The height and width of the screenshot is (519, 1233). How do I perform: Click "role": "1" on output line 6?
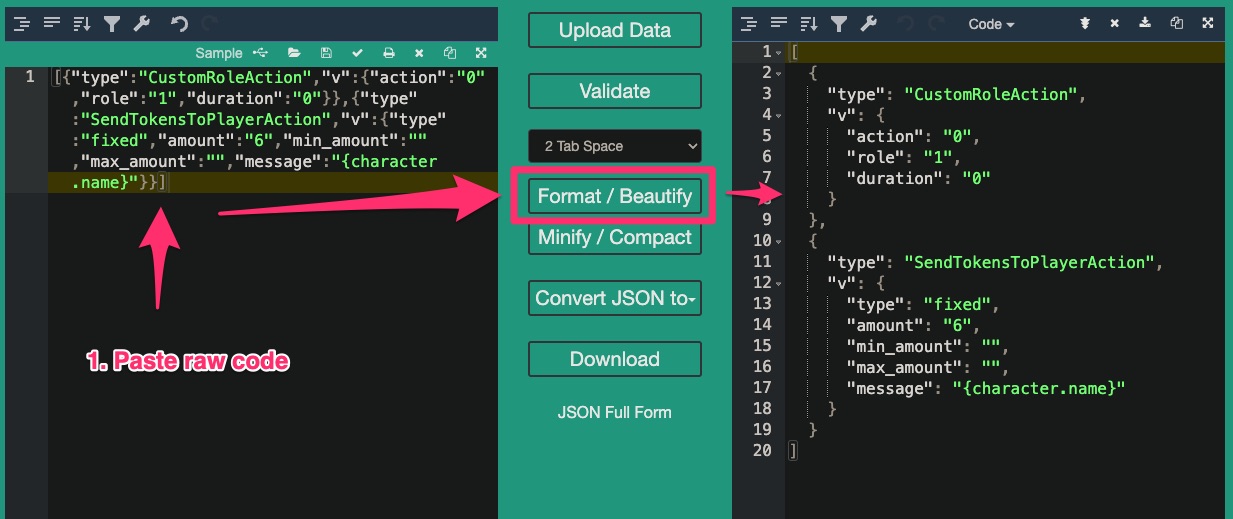click(904, 157)
